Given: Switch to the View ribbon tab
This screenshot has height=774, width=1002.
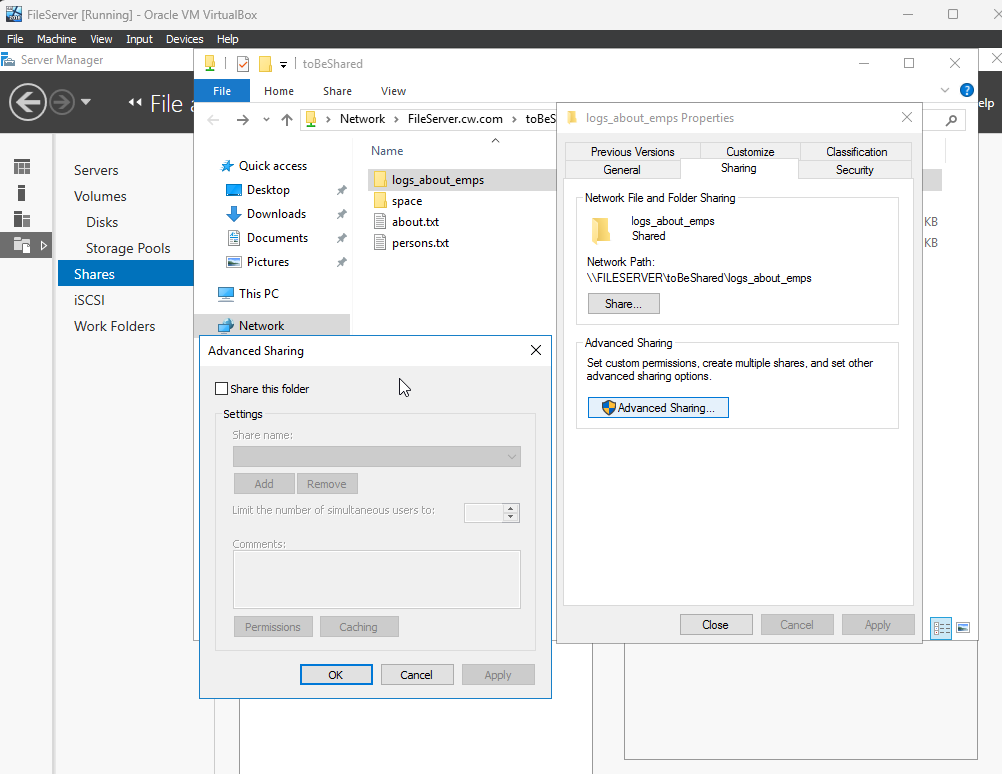Looking at the screenshot, I should click(393, 91).
